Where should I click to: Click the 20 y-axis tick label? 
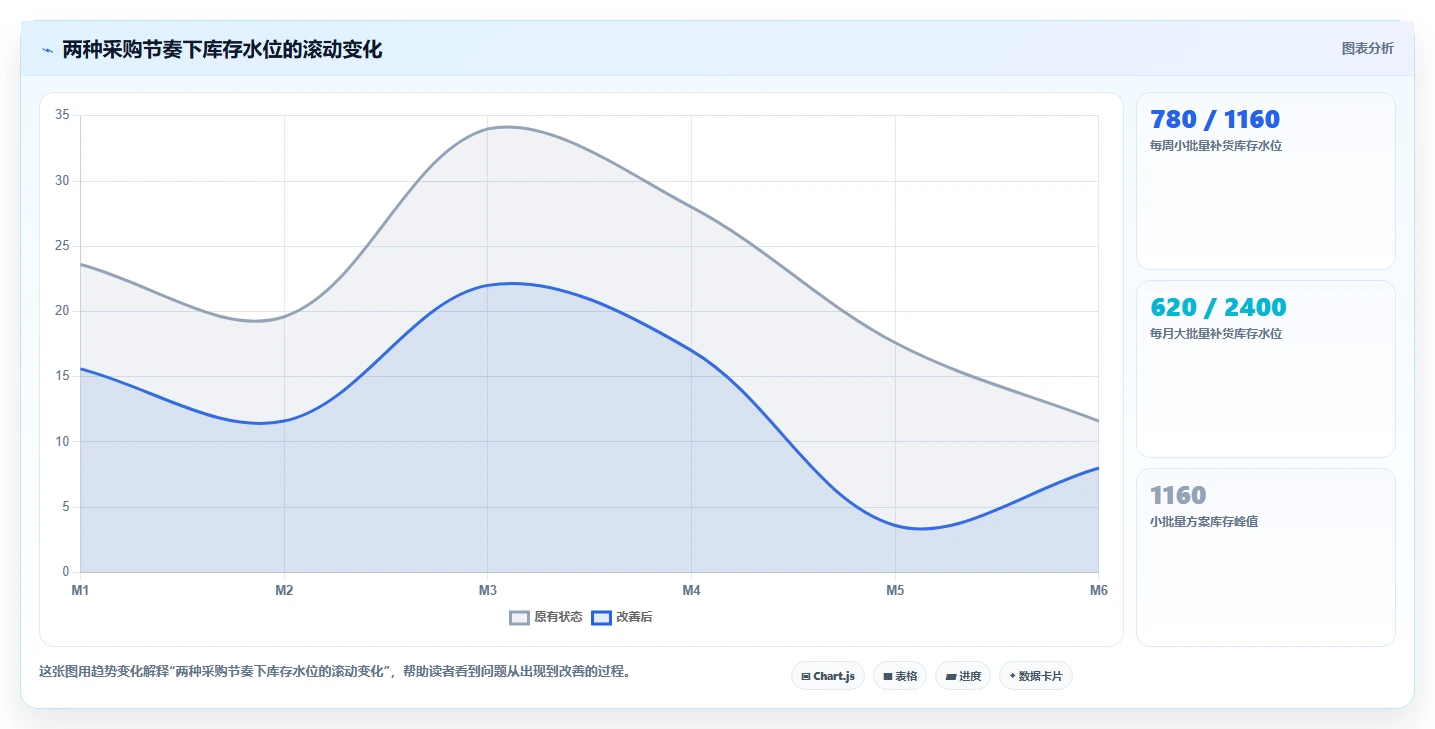pos(62,311)
